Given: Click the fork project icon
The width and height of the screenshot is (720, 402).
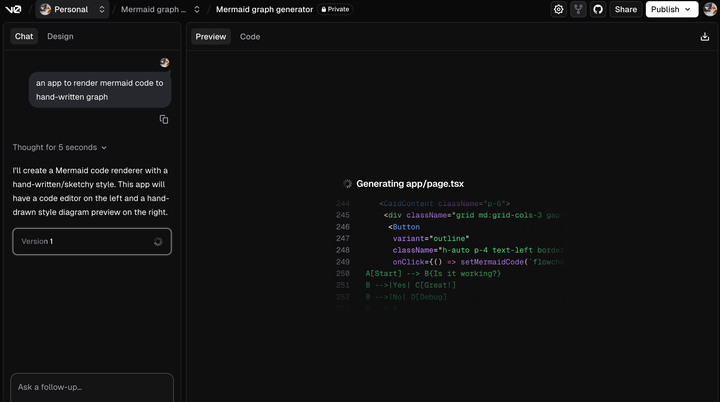Looking at the screenshot, I should [x=578, y=9].
